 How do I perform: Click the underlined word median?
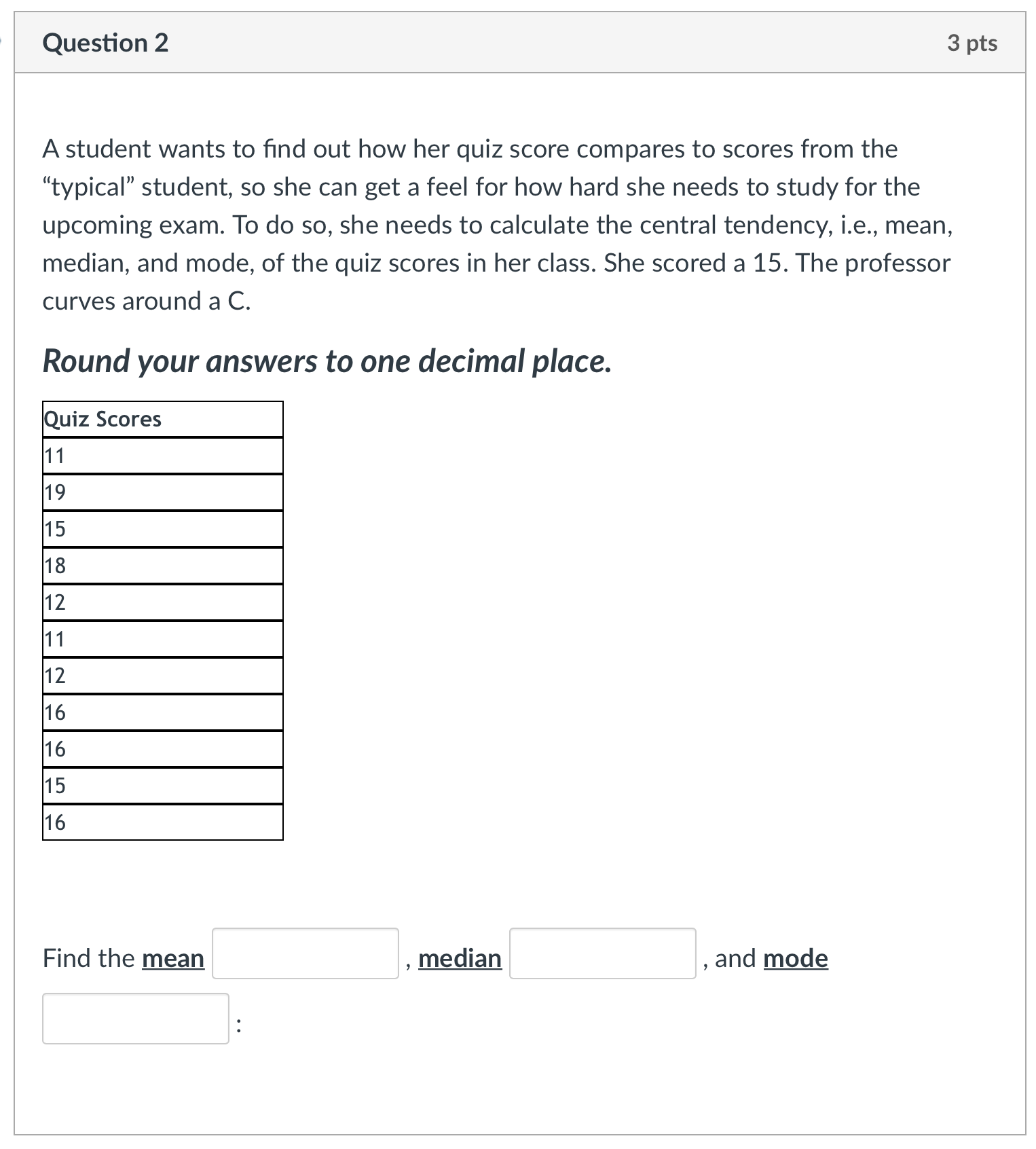[x=459, y=958]
